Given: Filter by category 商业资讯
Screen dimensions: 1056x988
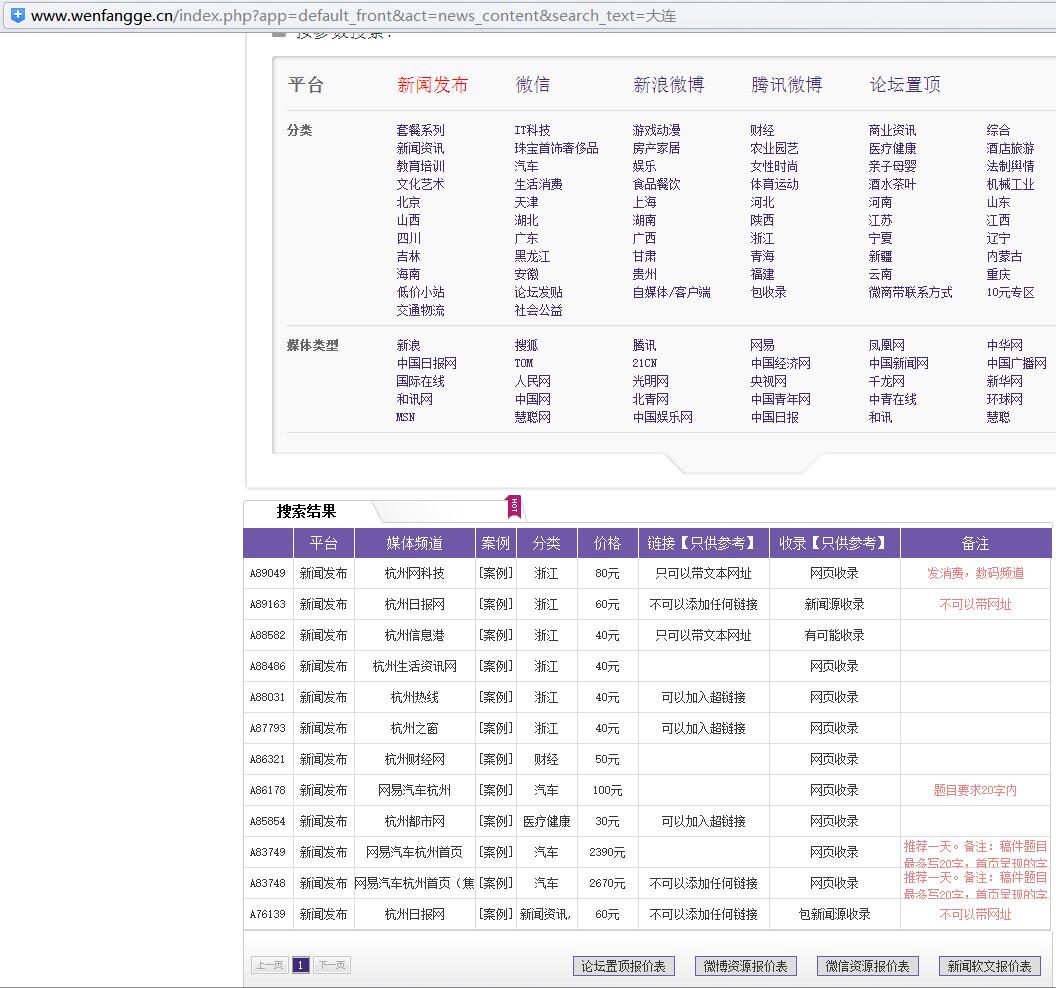Looking at the screenshot, I should [892, 130].
